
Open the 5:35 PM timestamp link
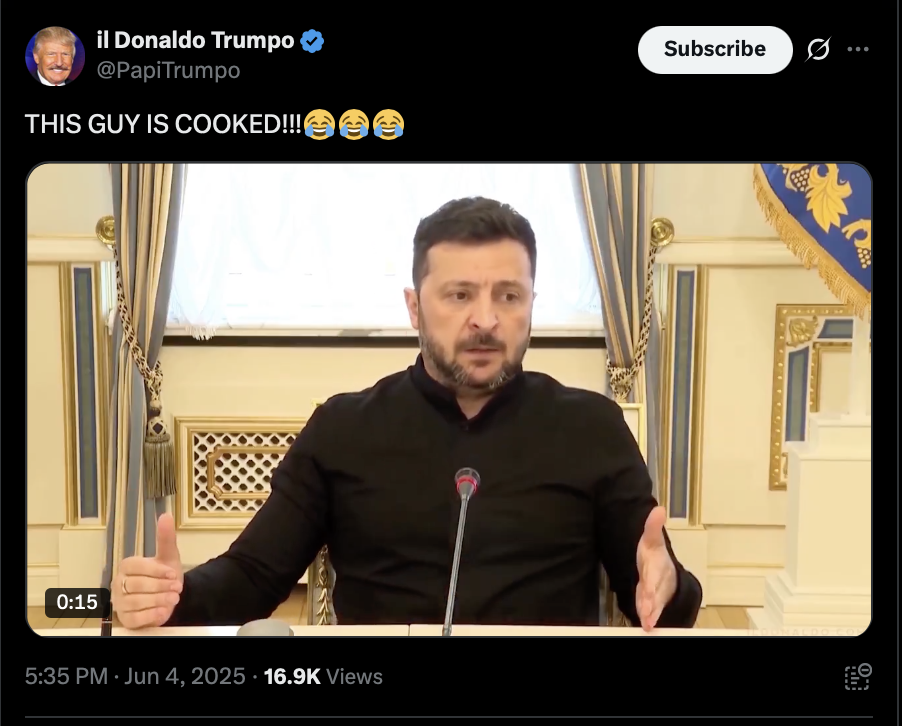click(66, 677)
